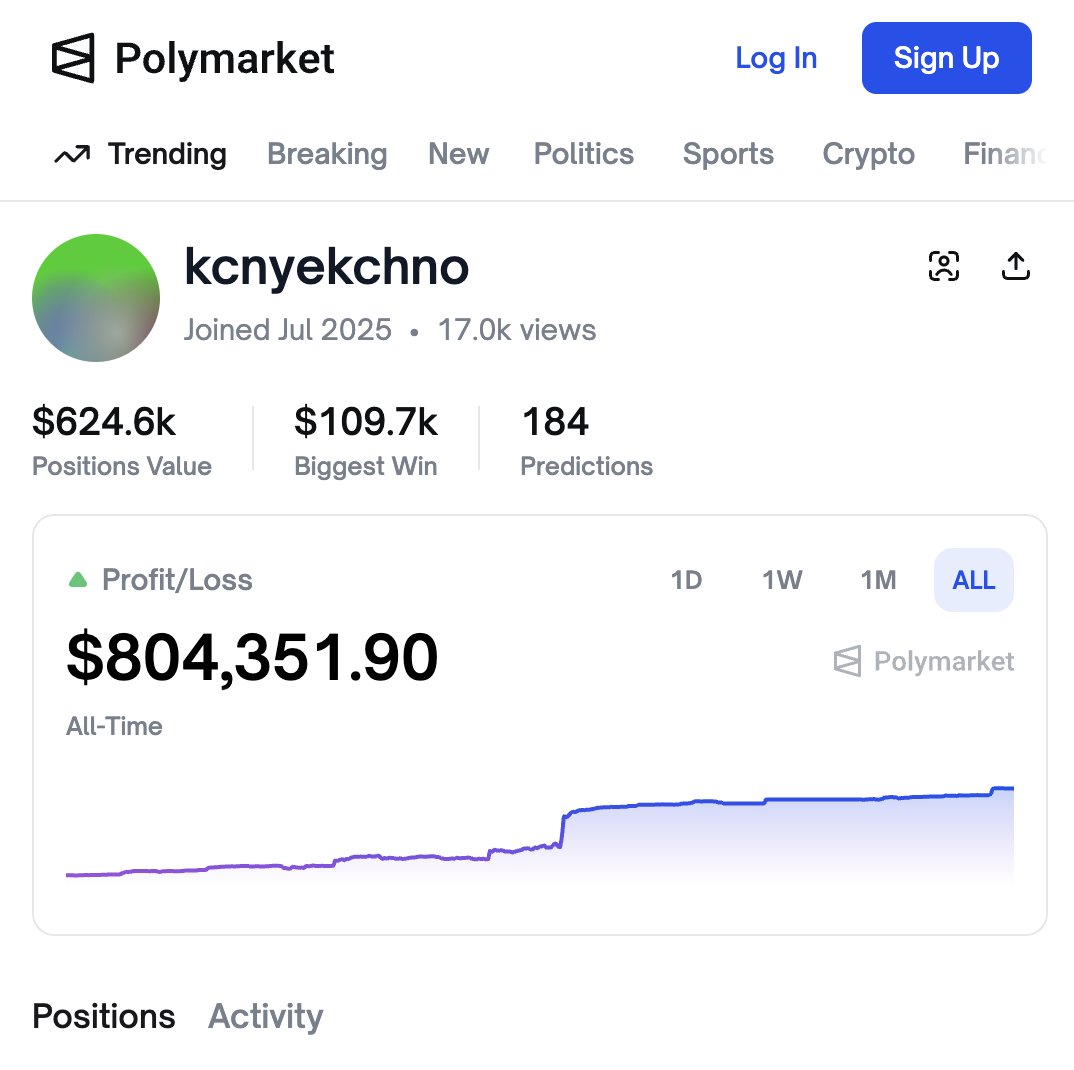This screenshot has width=1074, height=1070.
Task: Open the Finance category
Action: click(1004, 154)
